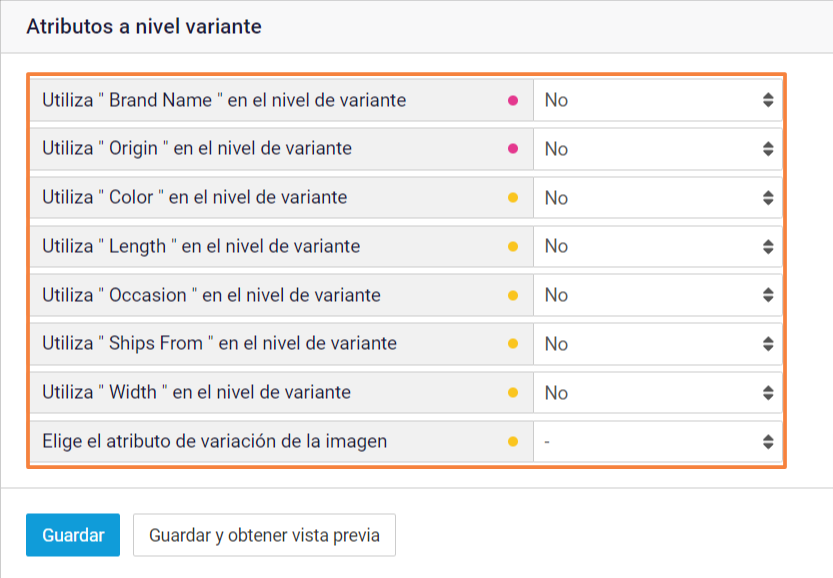Click yellow dot beside Length row
This screenshot has width=833, height=578.
tap(513, 246)
